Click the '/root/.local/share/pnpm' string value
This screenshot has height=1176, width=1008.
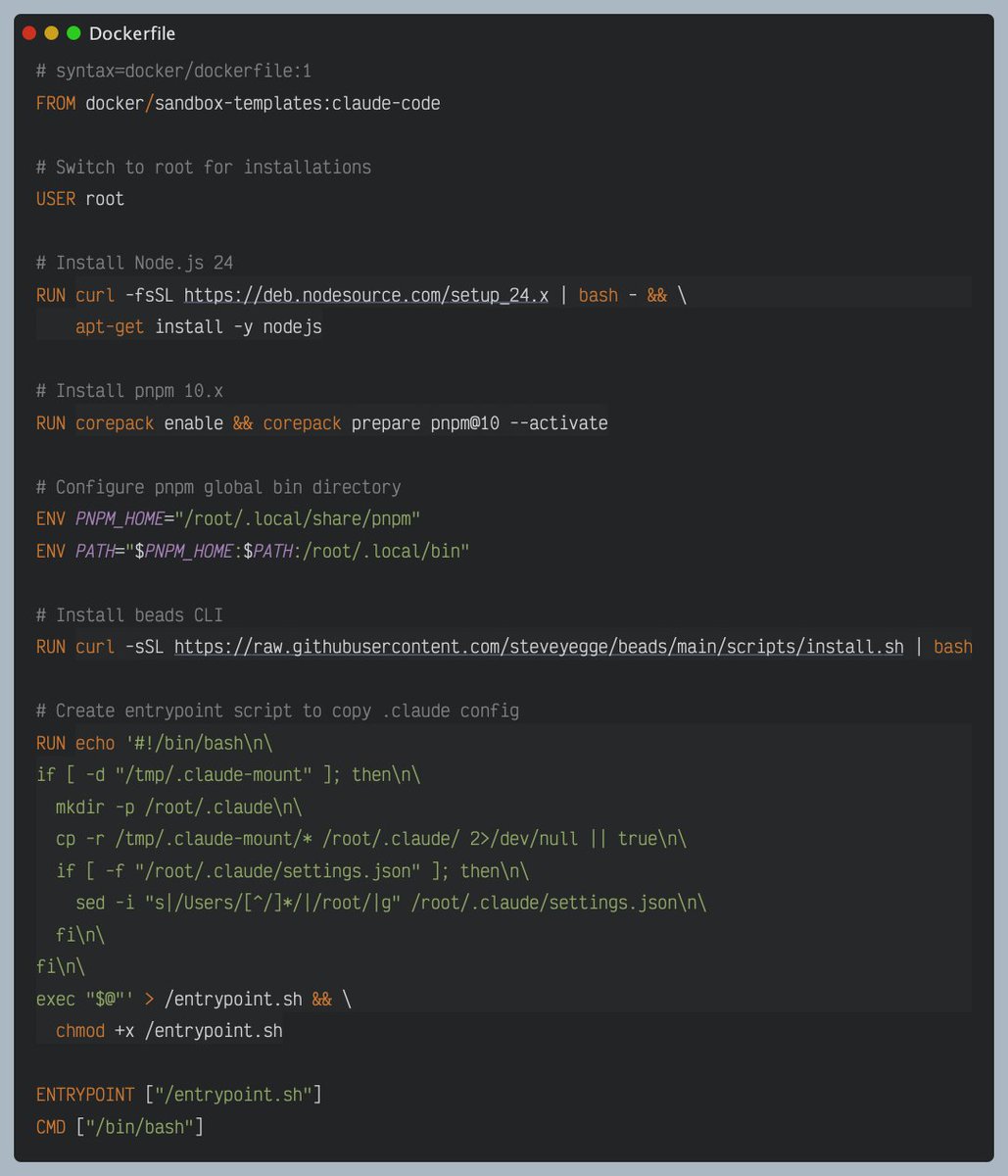pyautogui.click(x=297, y=519)
